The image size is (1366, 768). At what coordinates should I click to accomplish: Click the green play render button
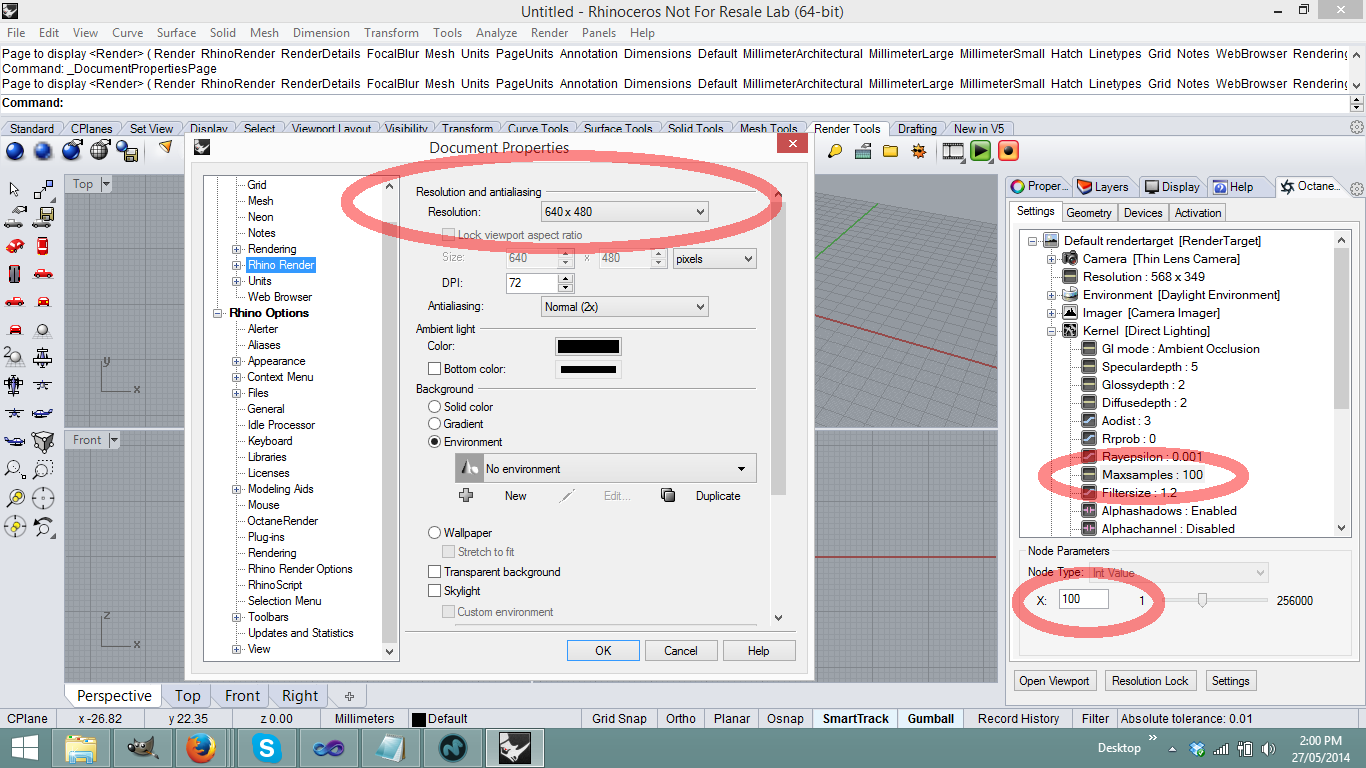tap(980, 151)
